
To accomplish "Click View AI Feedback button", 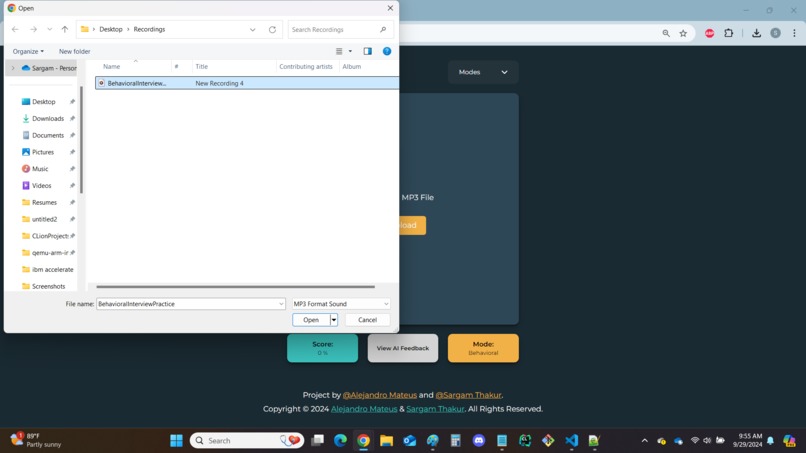I will [402, 348].
